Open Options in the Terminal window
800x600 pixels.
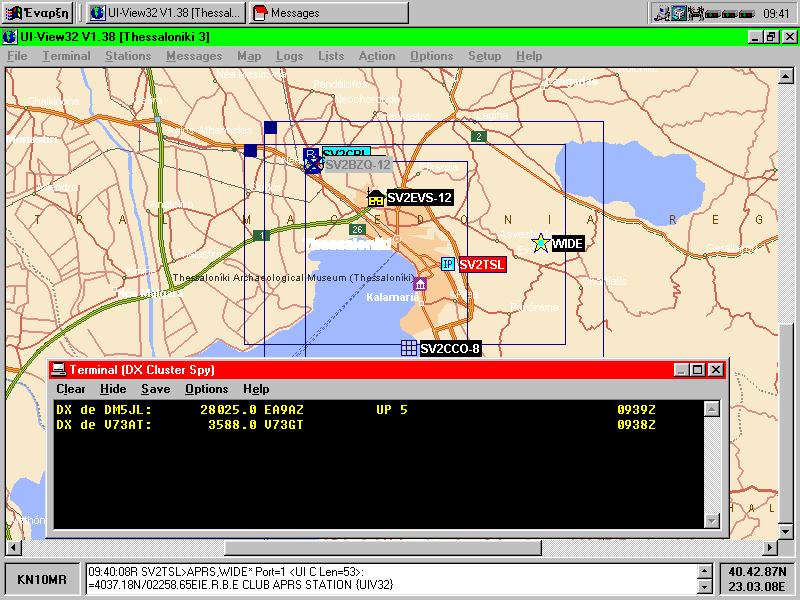click(207, 389)
